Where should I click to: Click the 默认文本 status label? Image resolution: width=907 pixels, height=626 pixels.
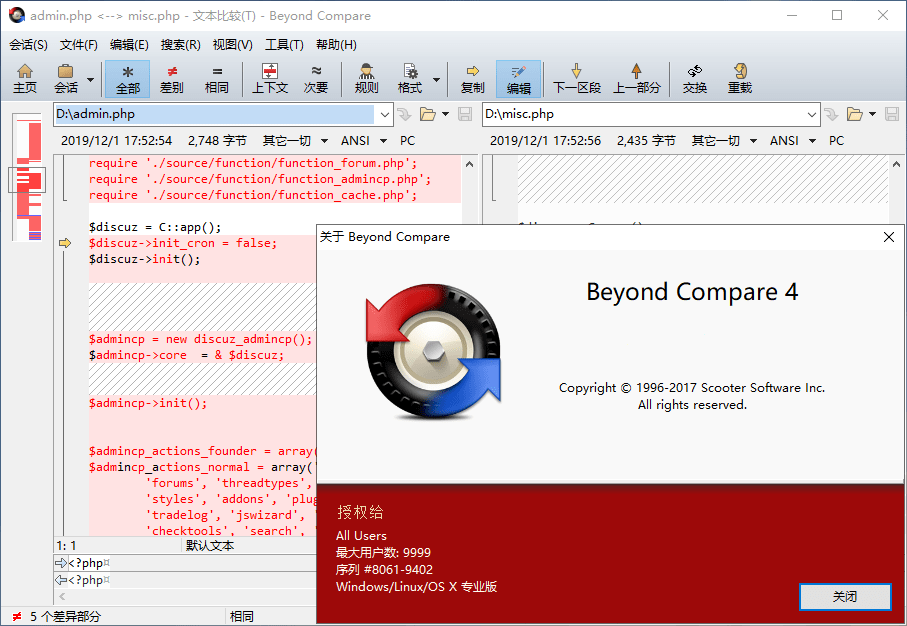tap(210, 546)
